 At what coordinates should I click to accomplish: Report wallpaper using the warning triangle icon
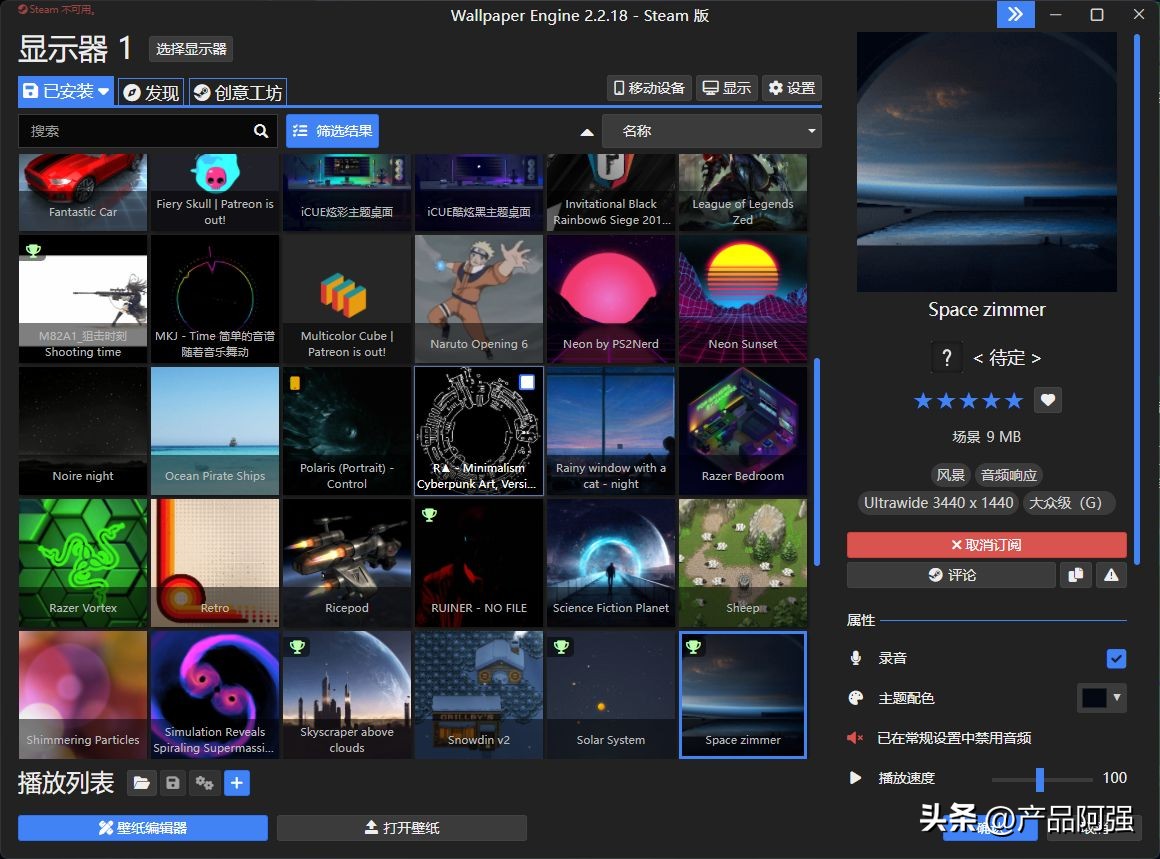coord(1111,575)
